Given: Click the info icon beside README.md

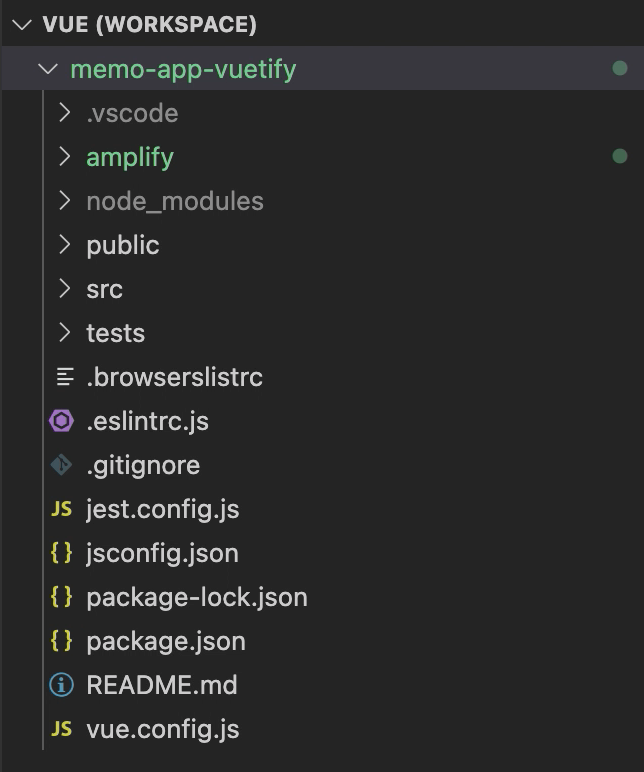Looking at the screenshot, I should click(x=62, y=685).
